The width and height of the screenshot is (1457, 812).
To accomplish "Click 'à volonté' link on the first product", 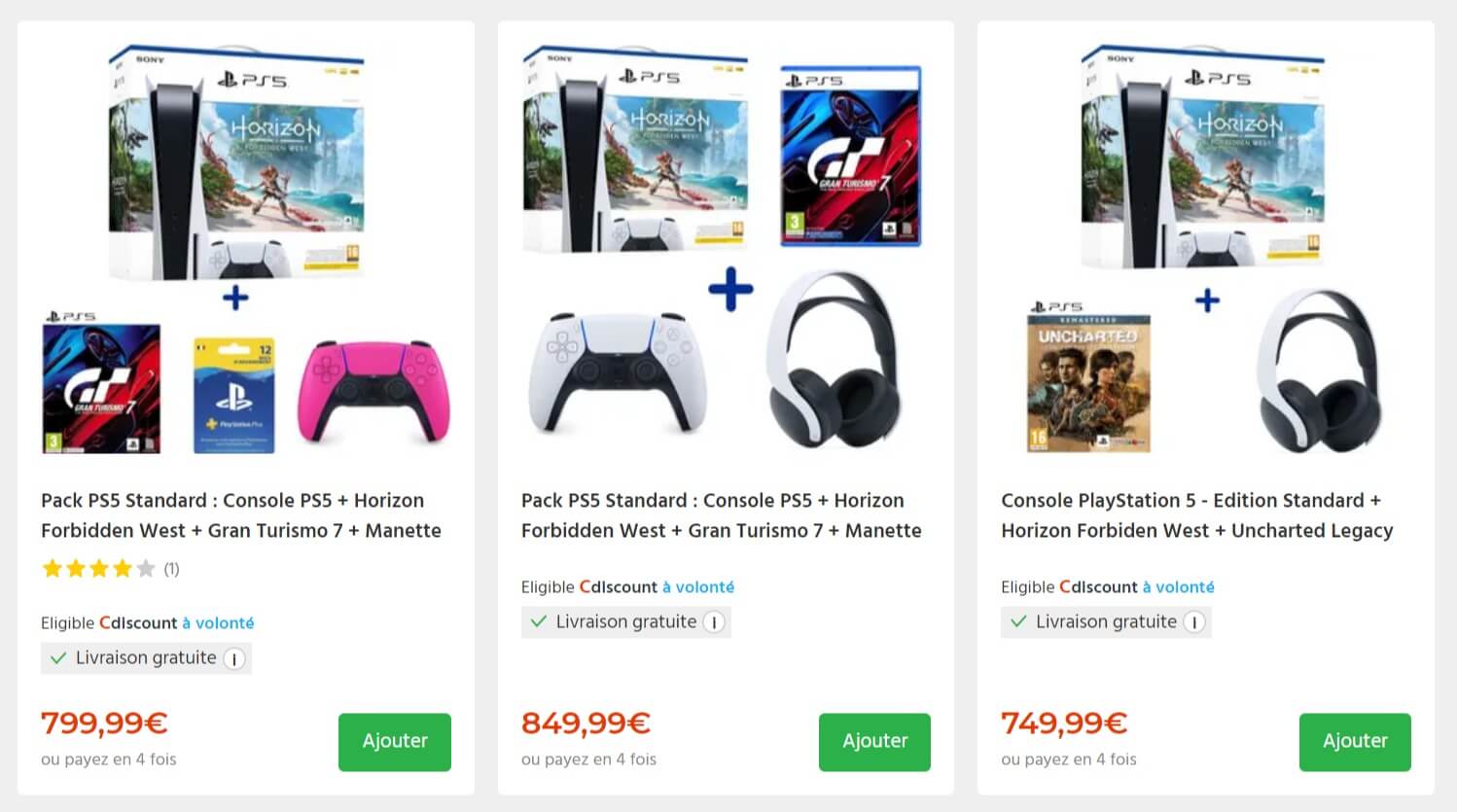I will tap(218, 623).
